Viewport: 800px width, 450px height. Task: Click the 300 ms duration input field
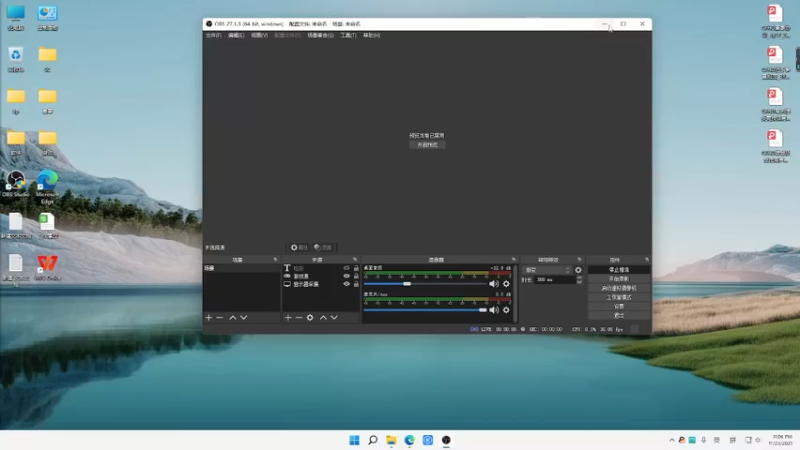(554, 280)
